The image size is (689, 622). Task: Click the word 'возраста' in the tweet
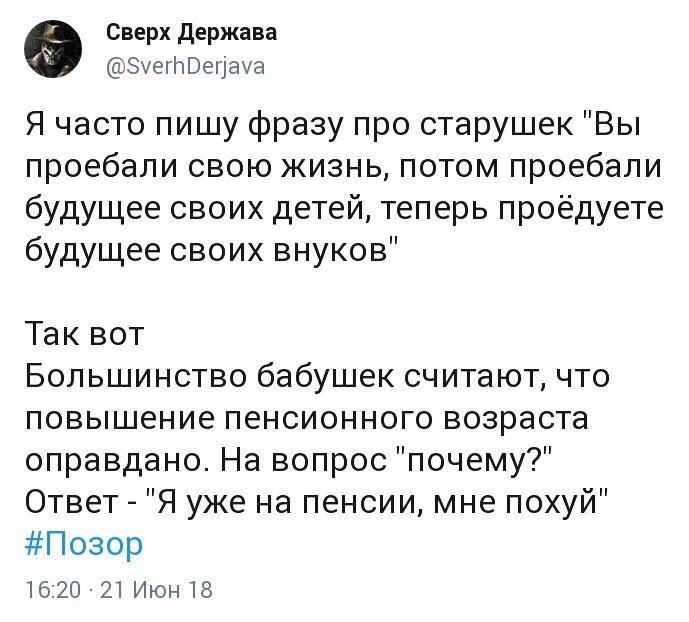click(x=506, y=418)
